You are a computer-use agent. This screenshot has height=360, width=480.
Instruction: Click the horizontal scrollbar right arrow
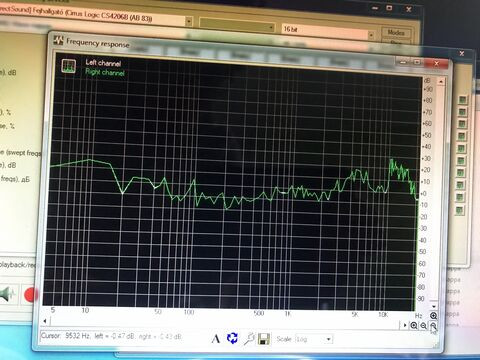(x=405, y=325)
